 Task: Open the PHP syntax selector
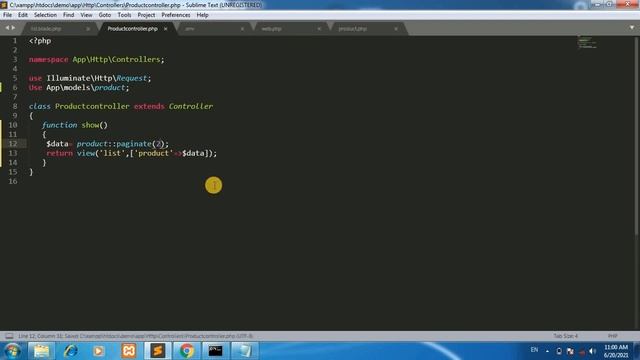612,336
